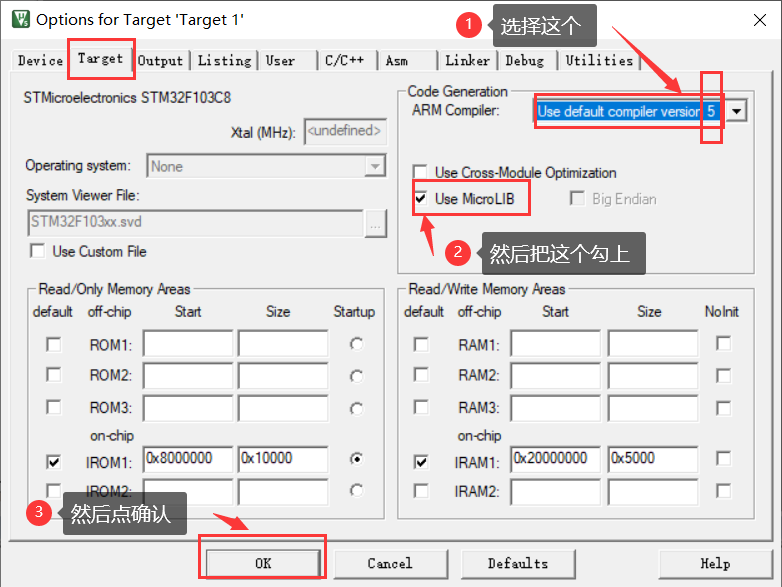Click IRAM1 Size field showing 0x5000
This screenshot has height=587, width=782.
tap(653, 459)
